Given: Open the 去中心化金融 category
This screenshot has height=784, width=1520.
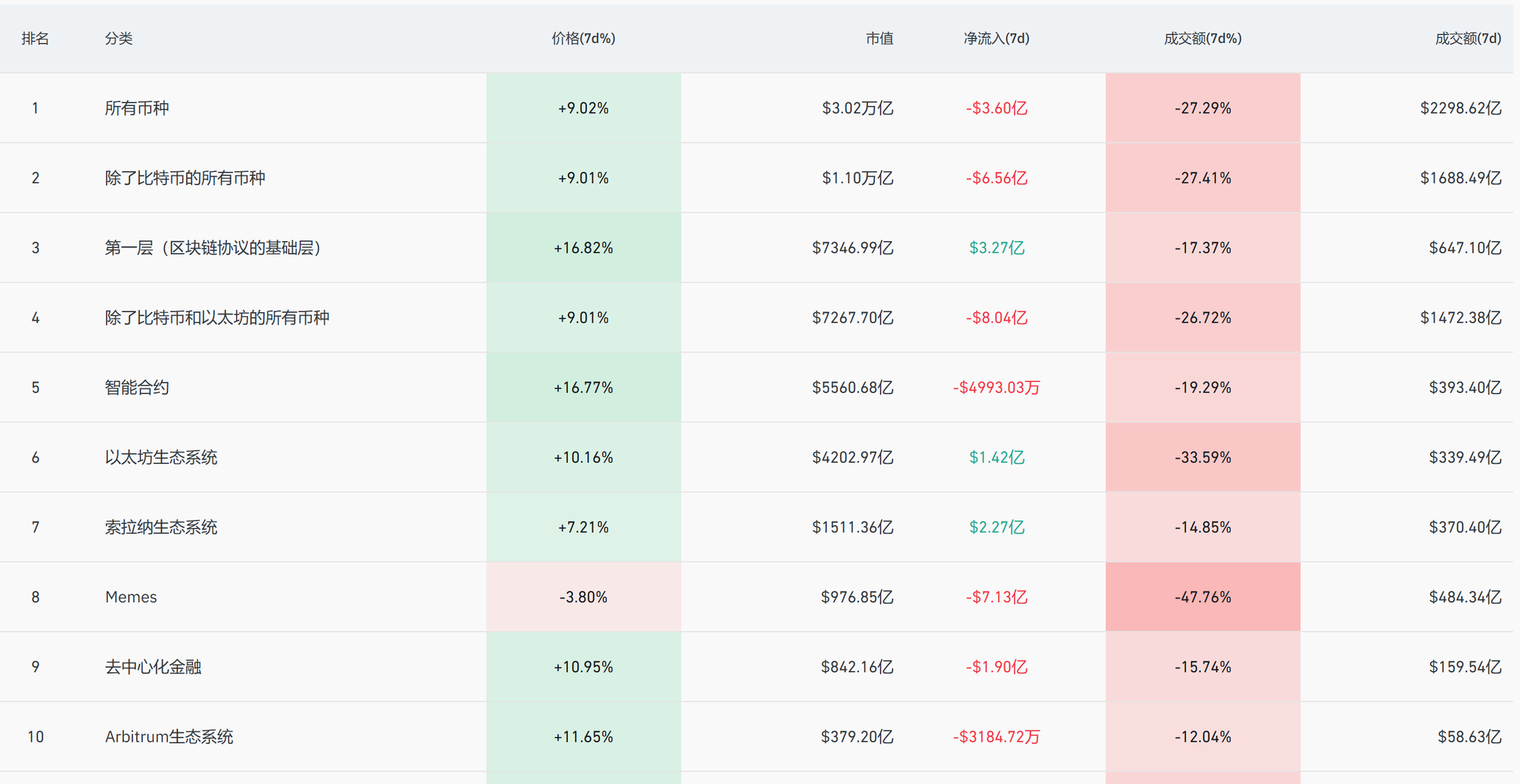Looking at the screenshot, I should coord(153,667).
